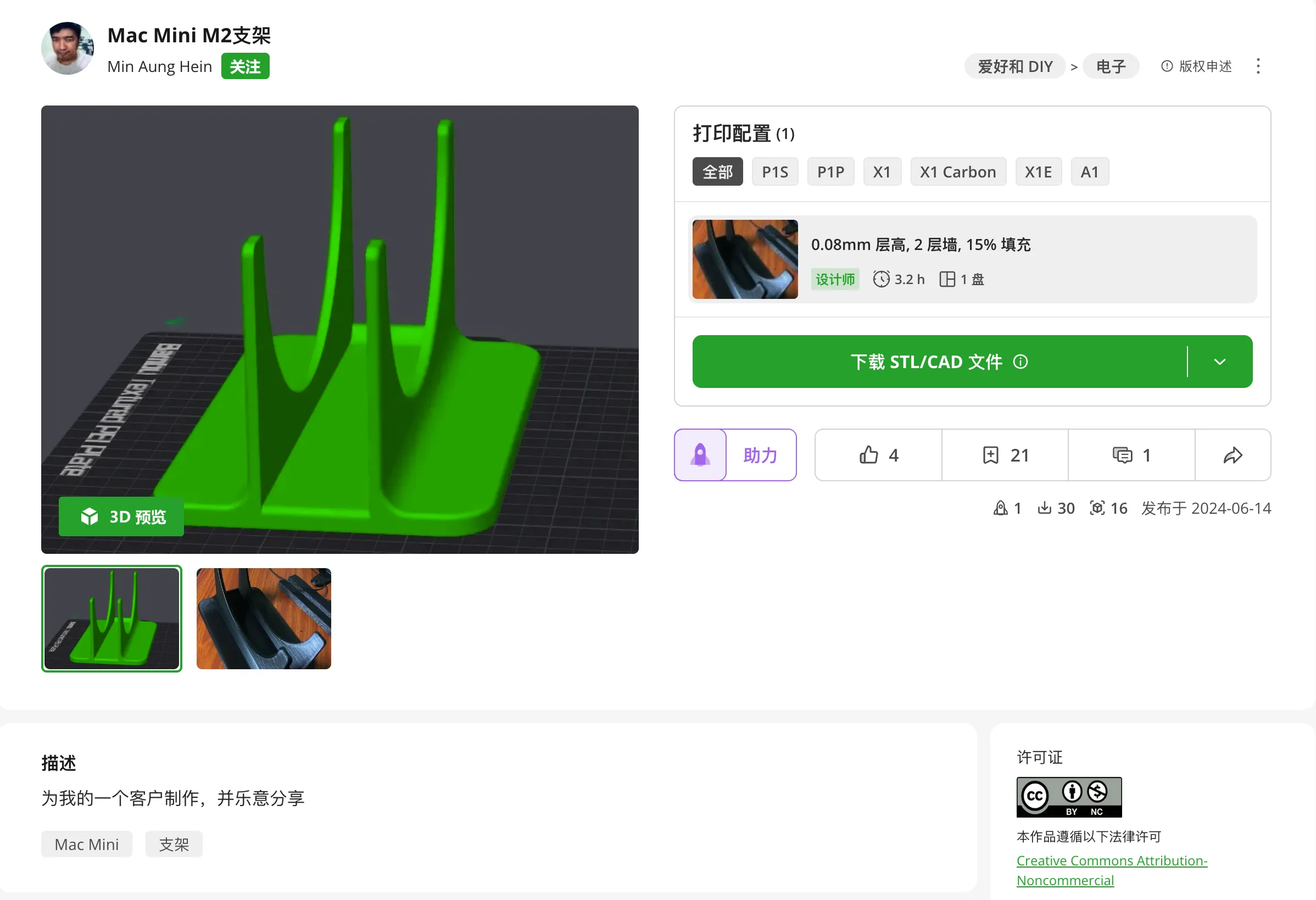Viewport: 1316px width, 900px height.
Task: Click the purple rocket boost icon
Action: tap(700, 455)
